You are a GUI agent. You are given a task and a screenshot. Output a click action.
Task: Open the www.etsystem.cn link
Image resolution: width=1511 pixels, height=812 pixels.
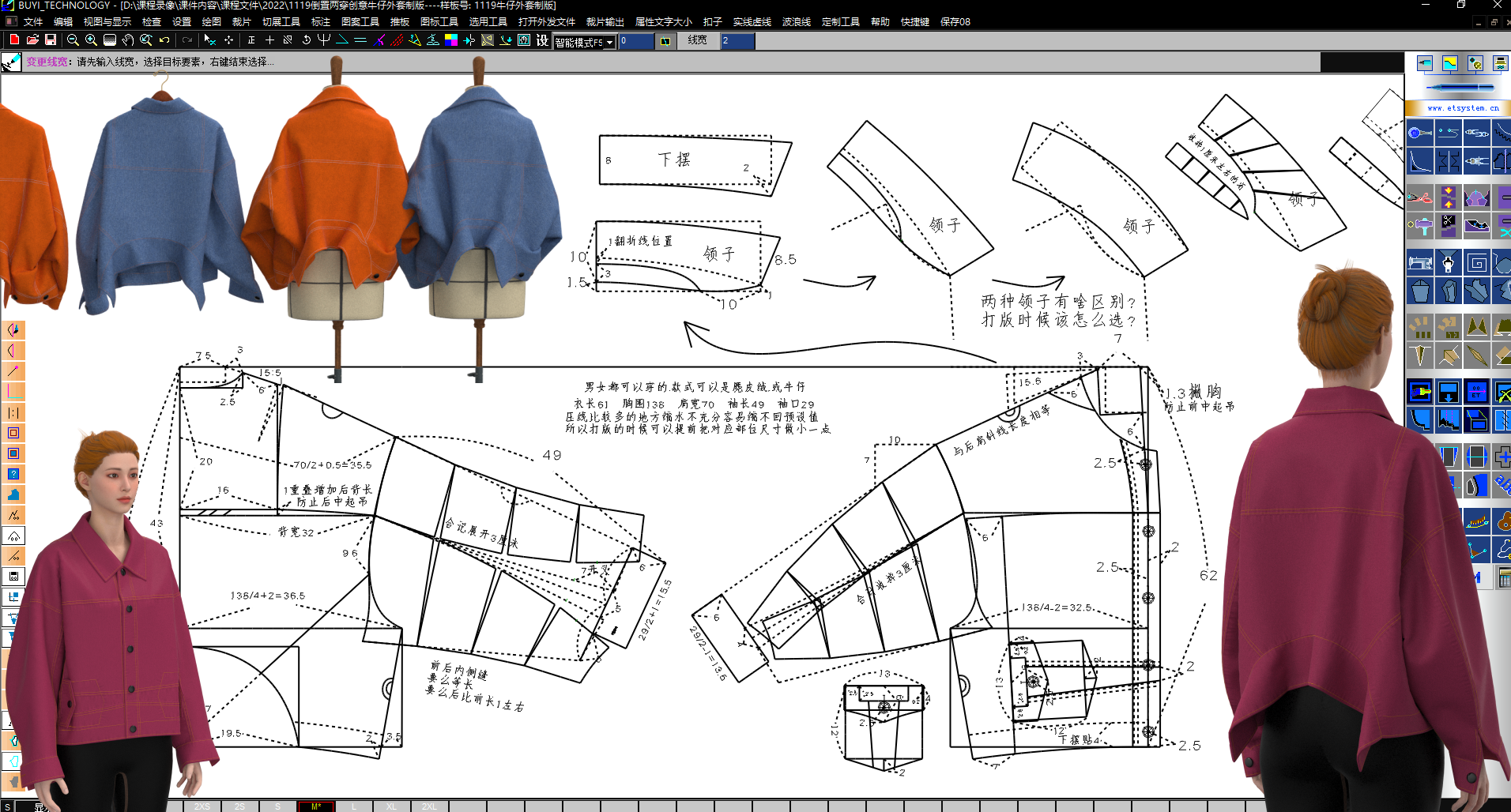(1463, 108)
